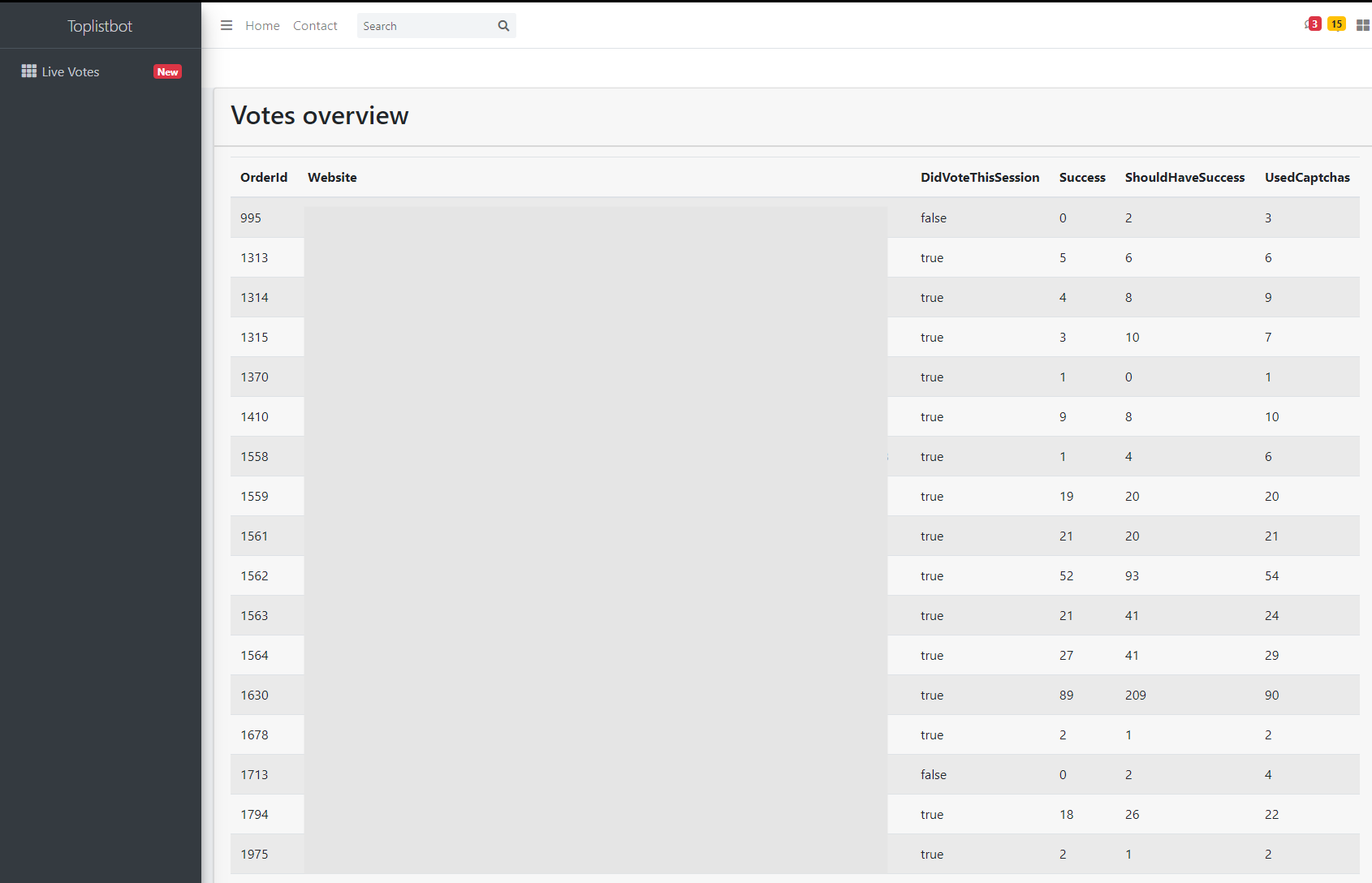
Task: Click ShouldHaveSuccess value 26 in row 1794
Action: pos(1132,815)
